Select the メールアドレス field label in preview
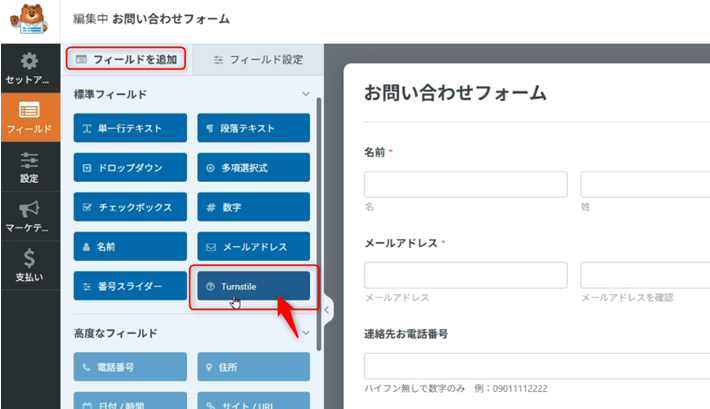The height and width of the screenshot is (409, 710). coord(401,243)
